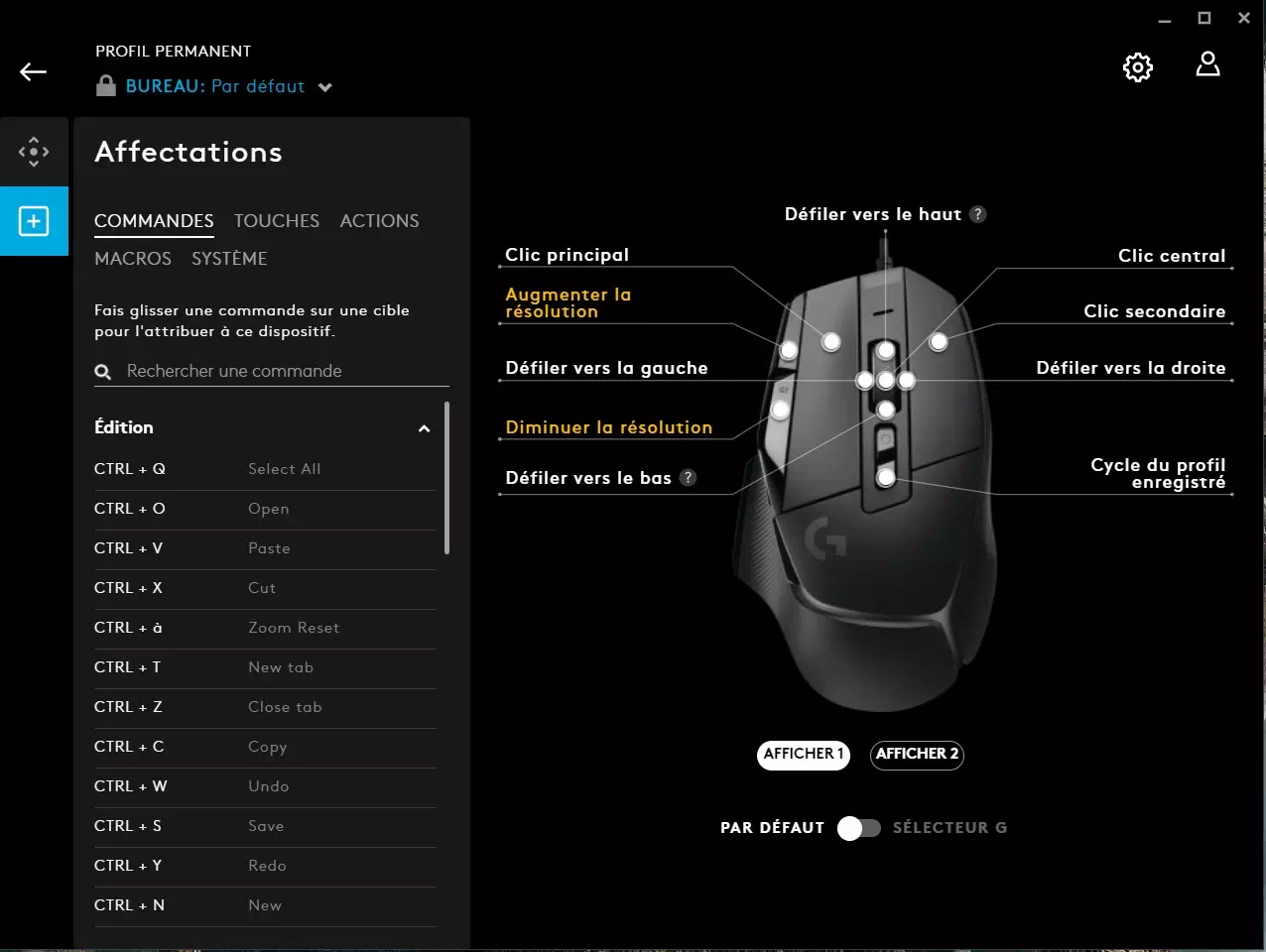This screenshot has height=952, width=1266.
Task: Click the profile lock icon
Action: 106,86
